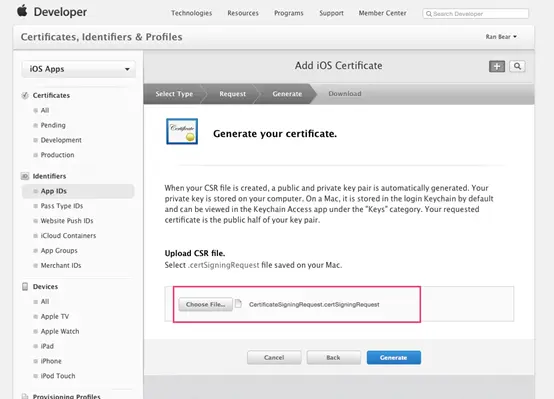This screenshot has height=399, width=554.
Task: Click the Cancel button
Action: 274,358
